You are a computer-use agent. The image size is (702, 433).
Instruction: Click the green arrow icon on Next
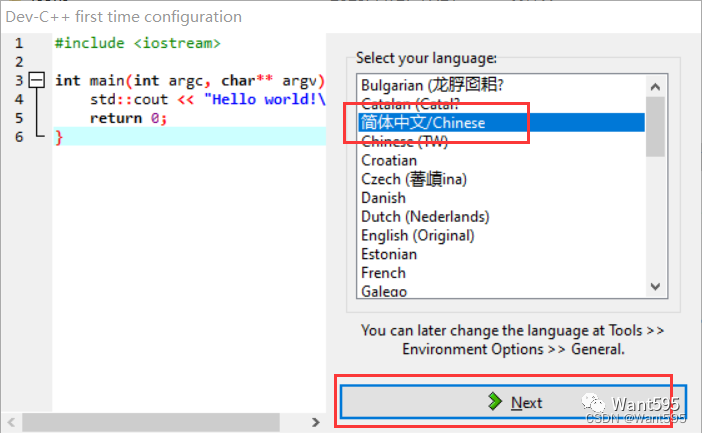[495, 401]
